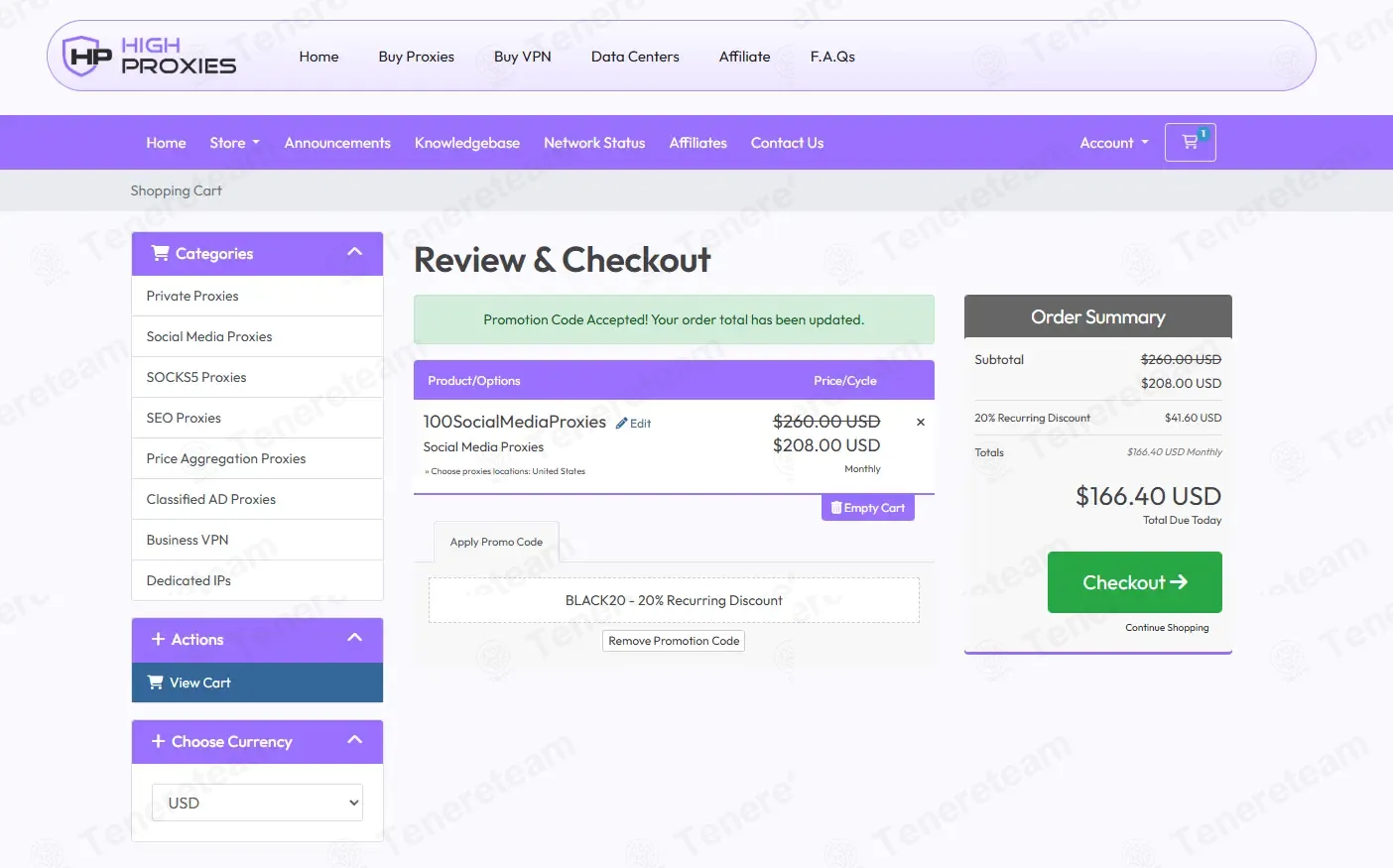Open the Account dropdown menu
This screenshot has height=868, width=1393.
1114,143
